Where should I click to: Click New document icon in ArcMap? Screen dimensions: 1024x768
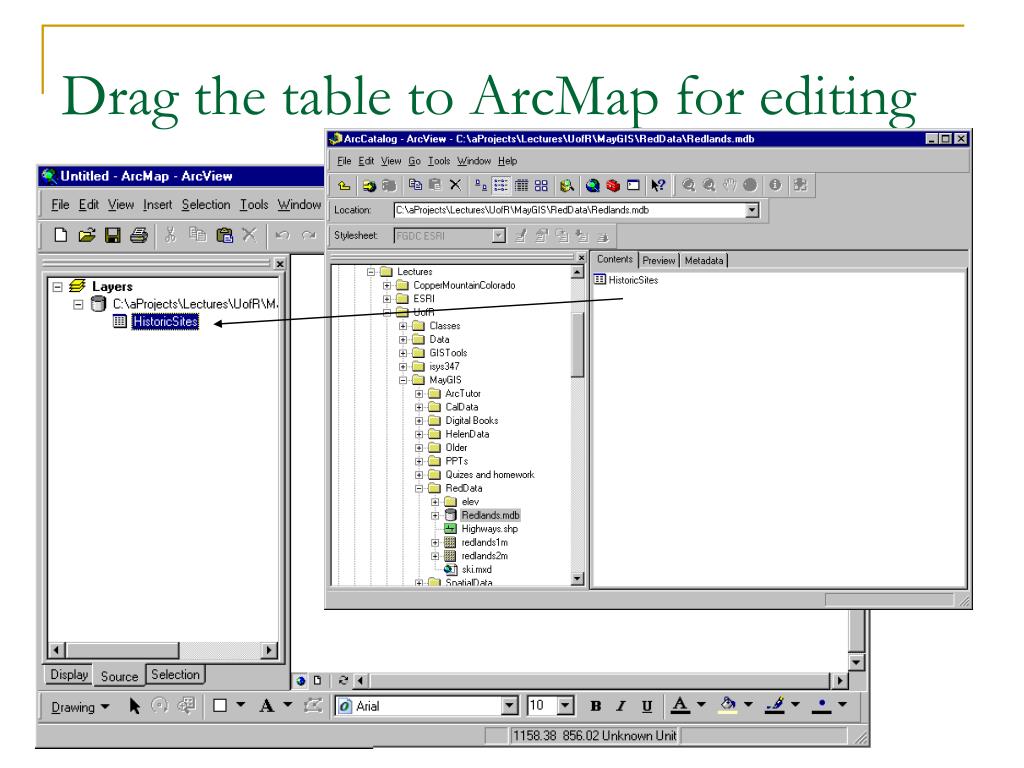coord(61,235)
